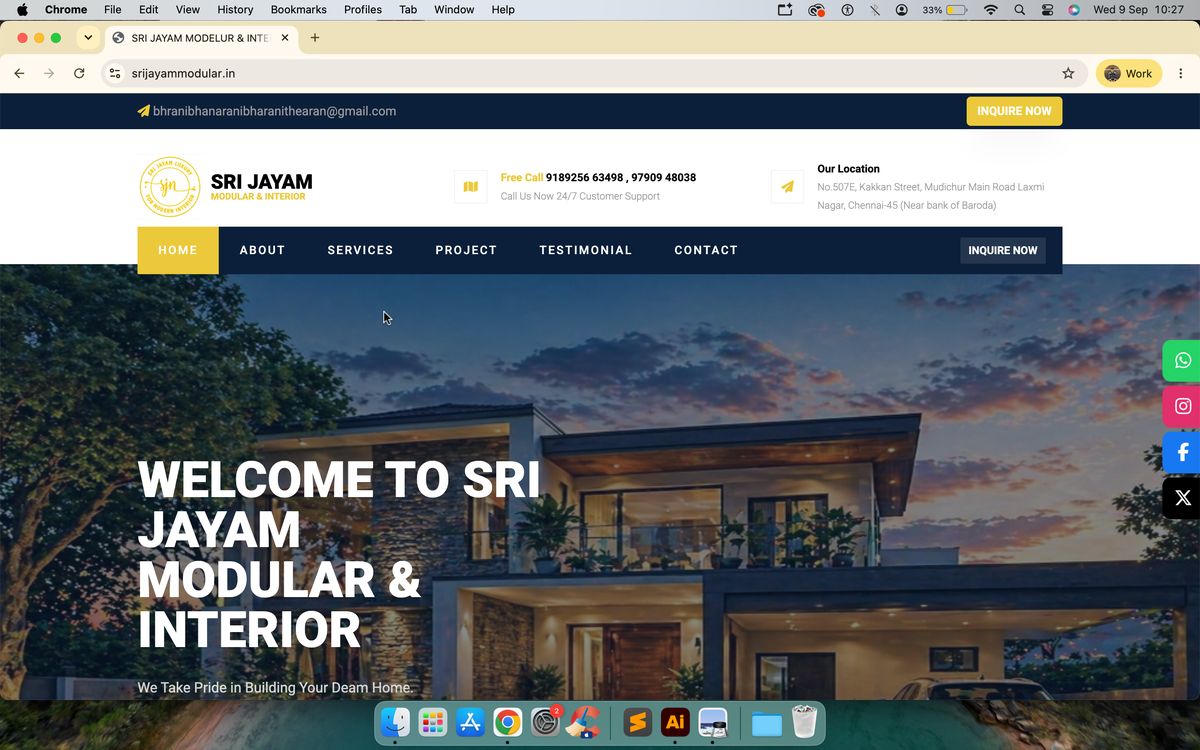
Task: Open App Store from the Dock
Action: click(x=470, y=722)
